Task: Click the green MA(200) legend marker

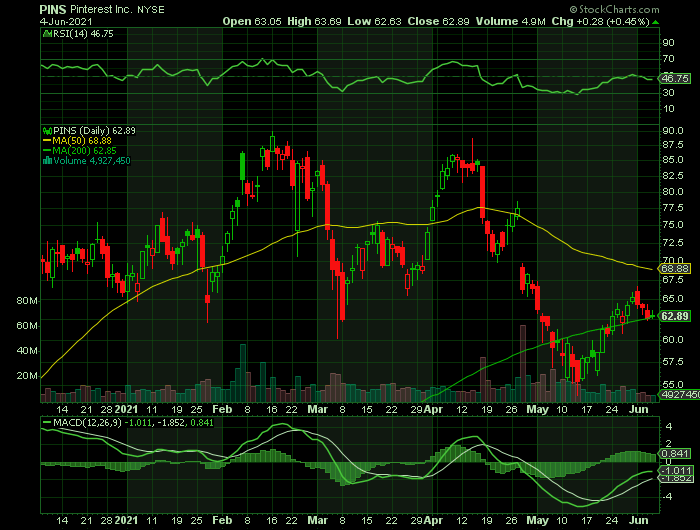Action: pyautogui.click(x=45, y=150)
